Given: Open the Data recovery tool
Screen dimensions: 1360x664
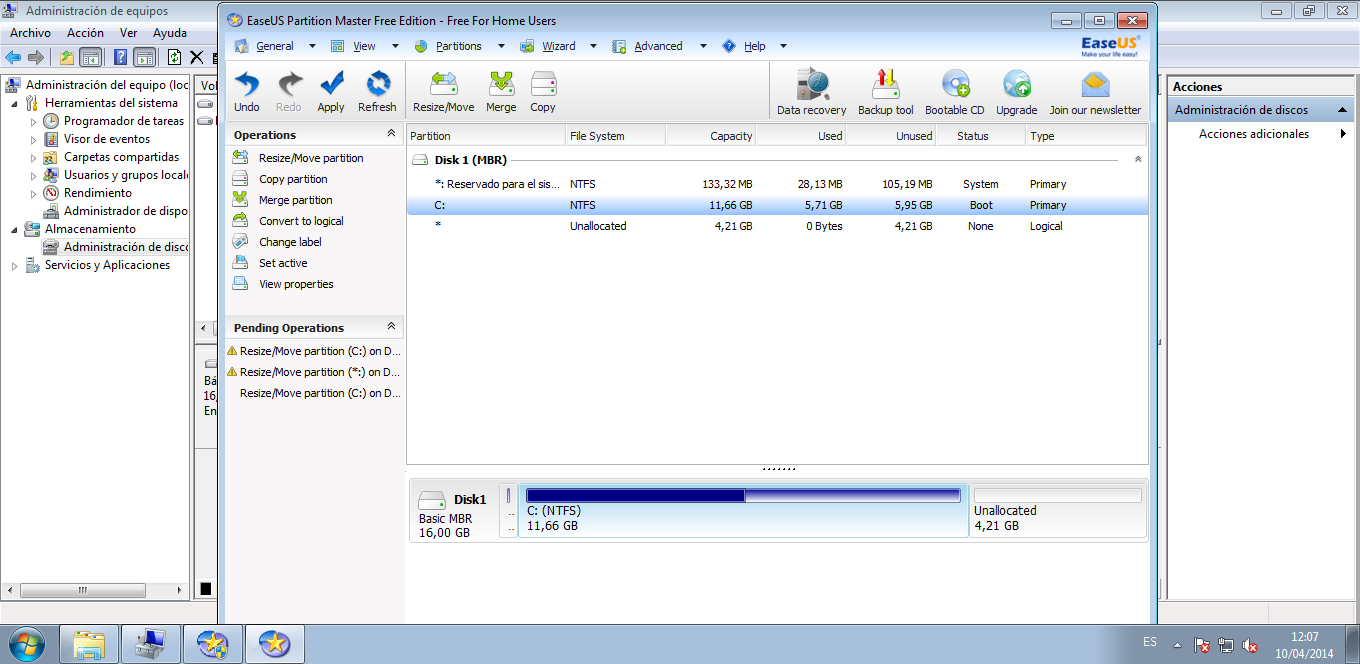Looking at the screenshot, I should pyautogui.click(x=811, y=92).
